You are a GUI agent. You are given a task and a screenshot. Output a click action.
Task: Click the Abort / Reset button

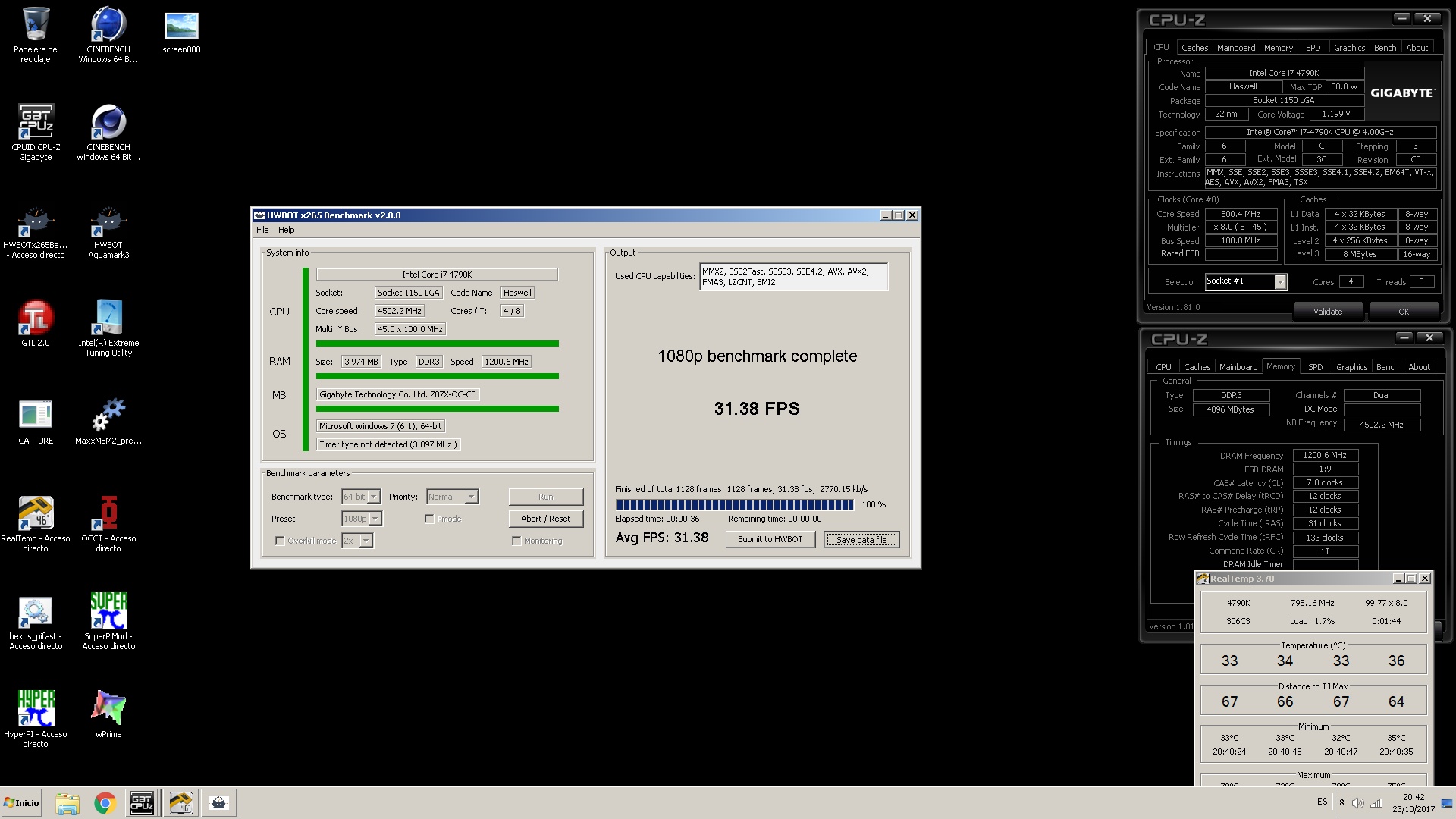coord(546,519)
